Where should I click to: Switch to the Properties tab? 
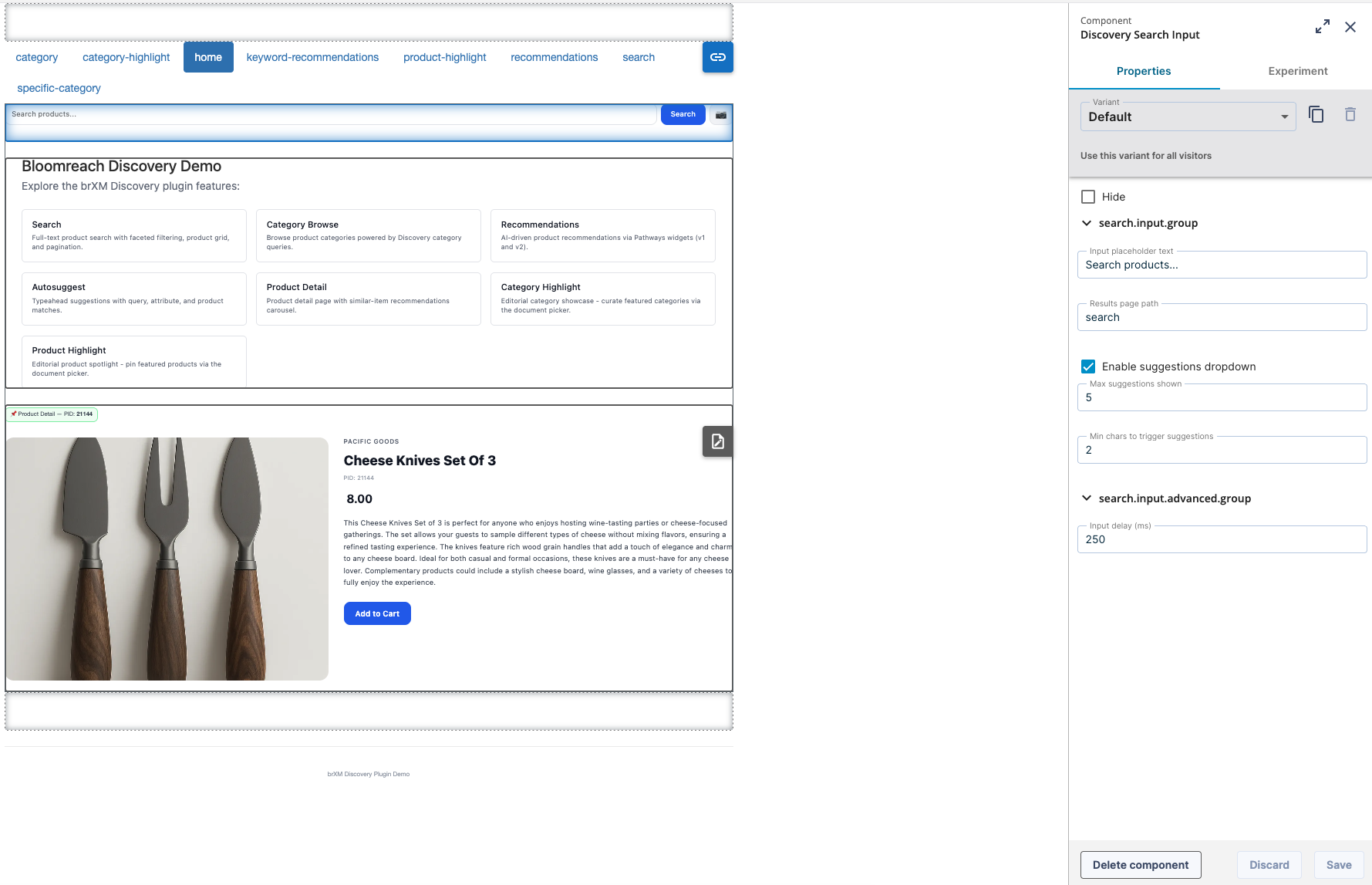[x=1144, y=71]
